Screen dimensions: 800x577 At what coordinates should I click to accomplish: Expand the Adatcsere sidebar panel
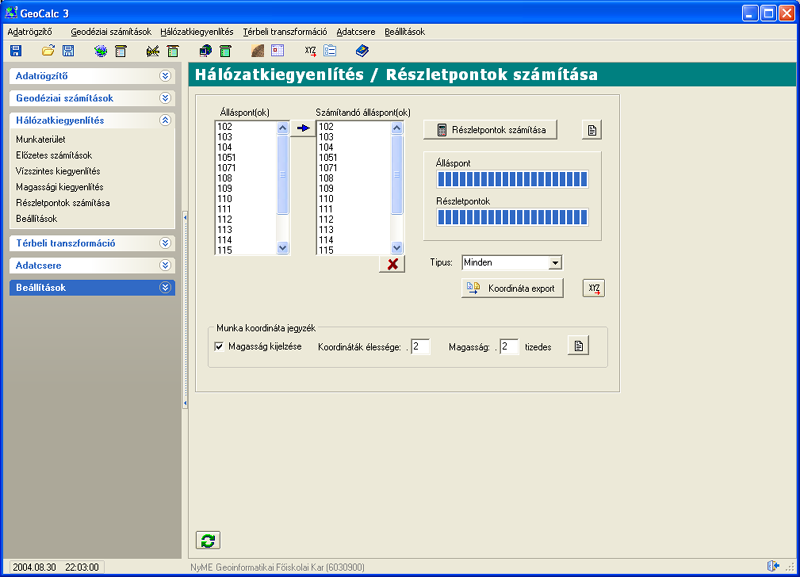(165, 265)
